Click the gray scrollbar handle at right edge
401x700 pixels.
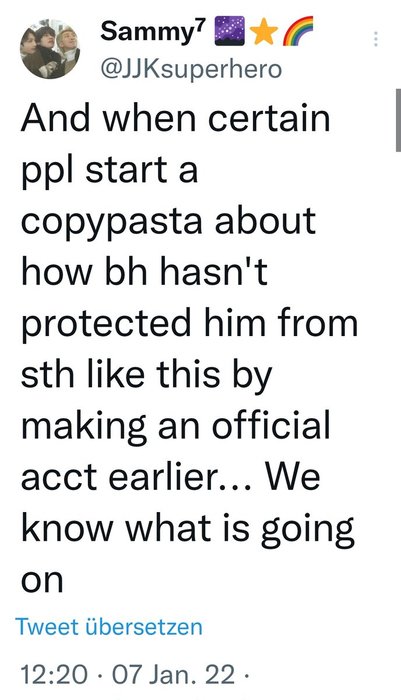coord(398,120)
